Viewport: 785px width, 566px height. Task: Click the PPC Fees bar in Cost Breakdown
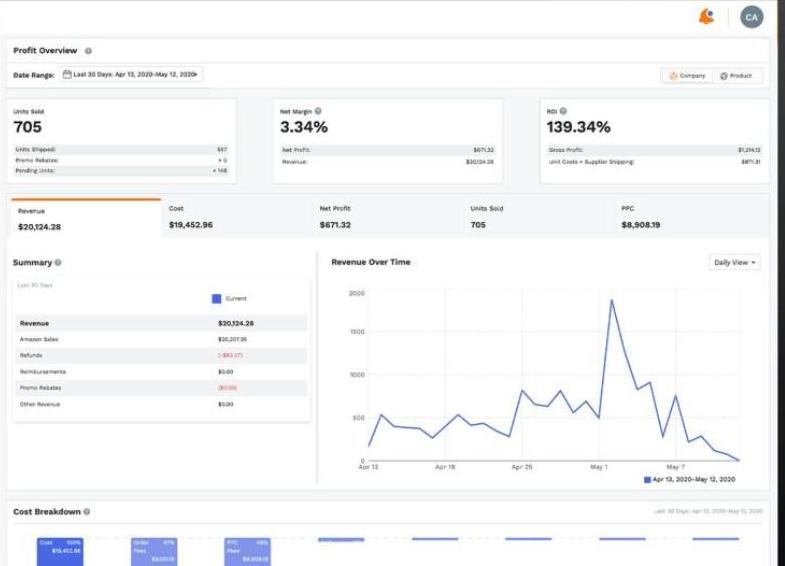(247, 552)
